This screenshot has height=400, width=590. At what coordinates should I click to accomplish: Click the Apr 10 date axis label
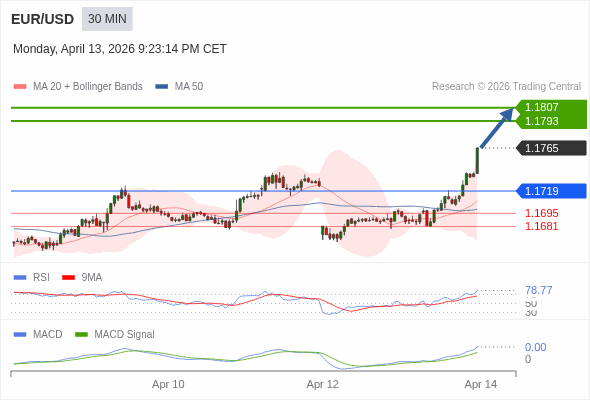(168, 384)
